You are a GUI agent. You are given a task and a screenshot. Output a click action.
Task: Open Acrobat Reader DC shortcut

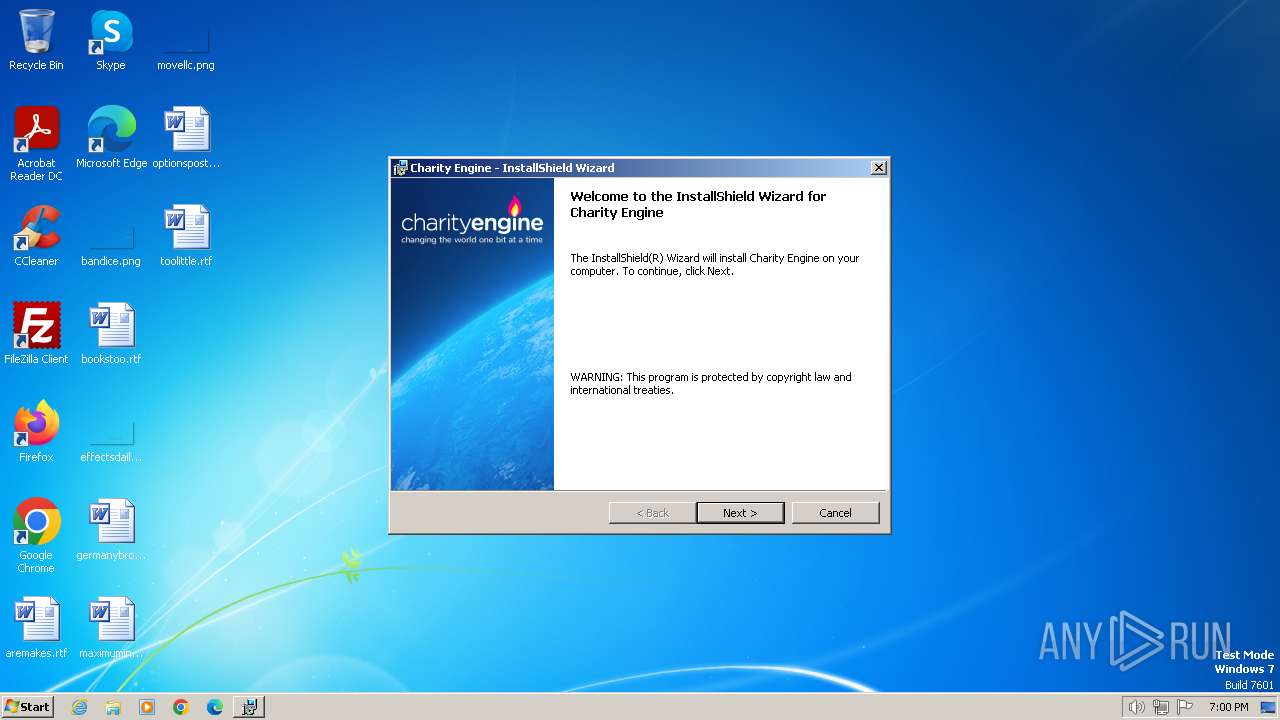(36, 143)
